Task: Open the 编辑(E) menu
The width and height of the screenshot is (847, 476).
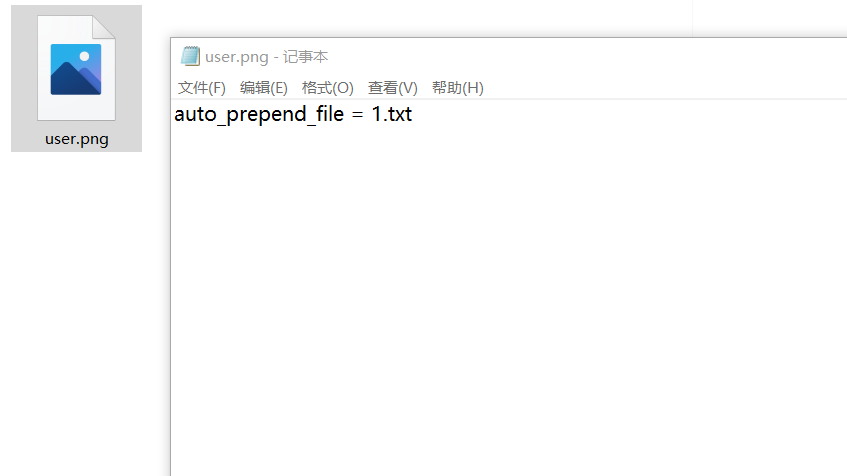Action: coord(264,88)
